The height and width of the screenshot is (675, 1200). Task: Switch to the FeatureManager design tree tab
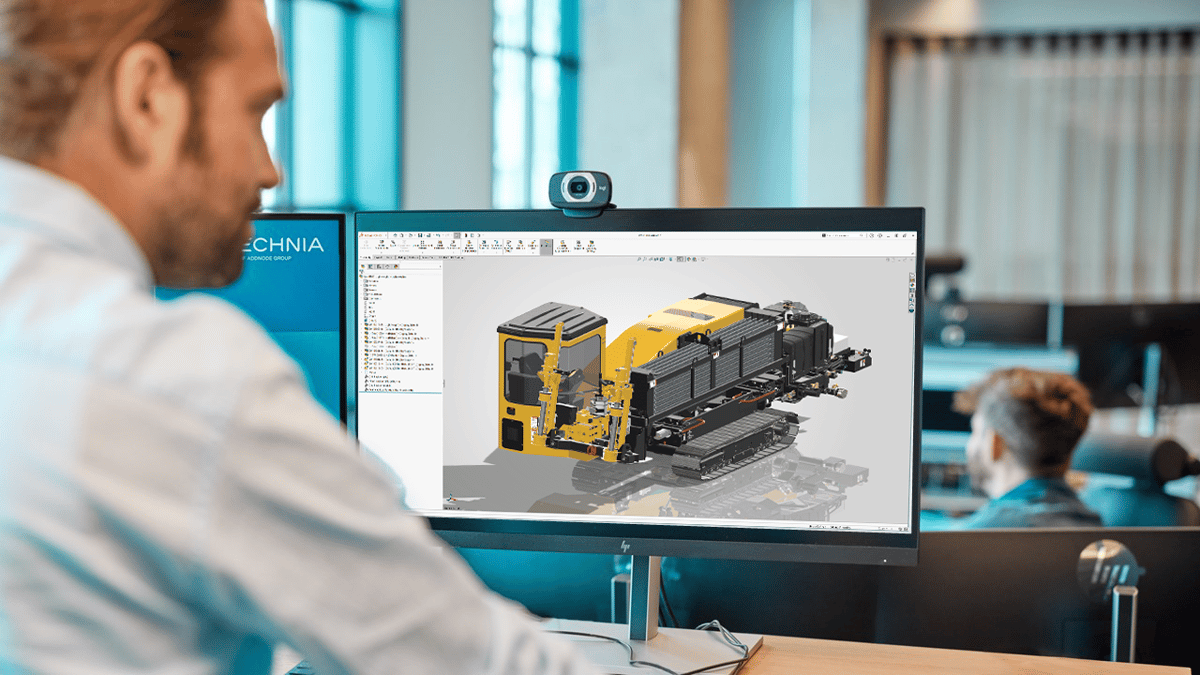363,267
